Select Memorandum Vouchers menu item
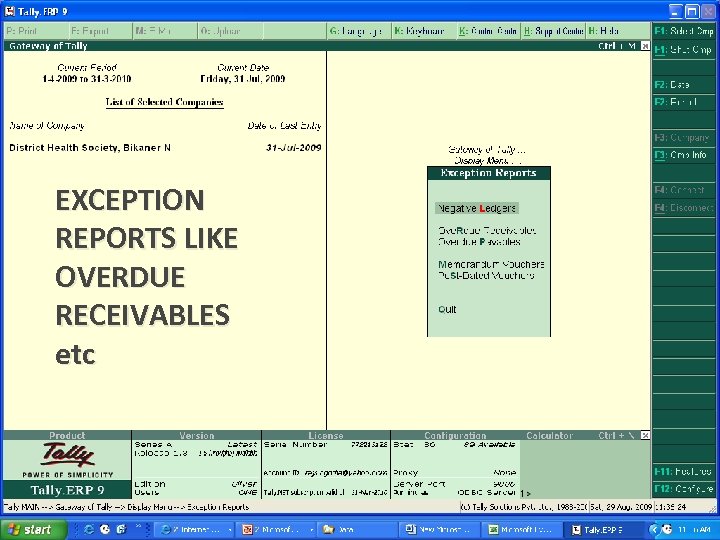Viewport: 720px width, 540px height. pos(491,264)
